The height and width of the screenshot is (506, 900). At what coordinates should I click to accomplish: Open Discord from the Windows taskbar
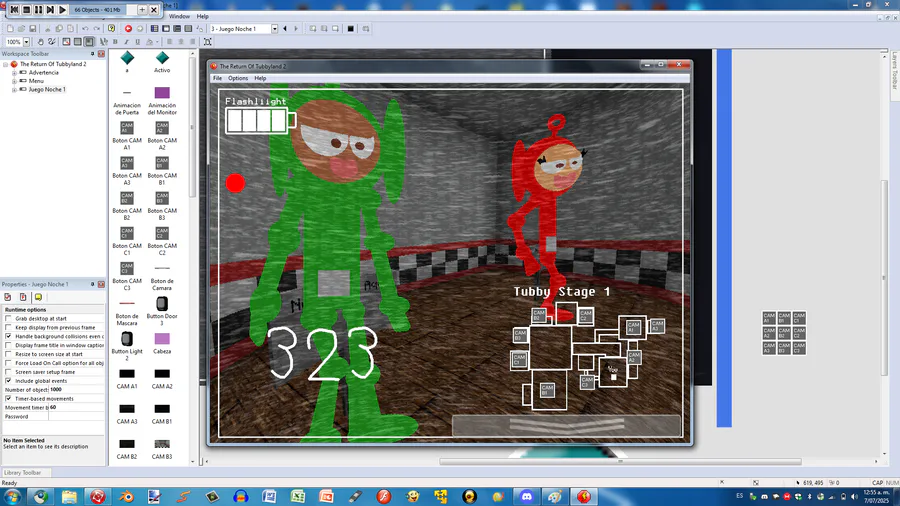point(526,496)
